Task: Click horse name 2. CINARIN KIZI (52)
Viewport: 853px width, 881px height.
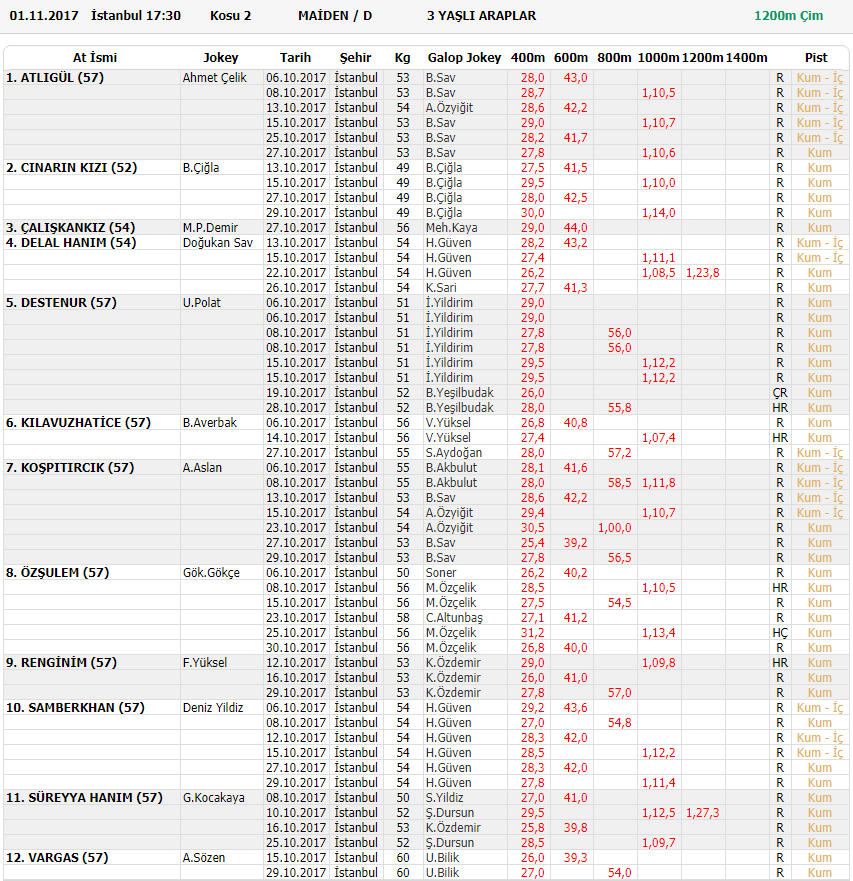Action: pos(71,167)
